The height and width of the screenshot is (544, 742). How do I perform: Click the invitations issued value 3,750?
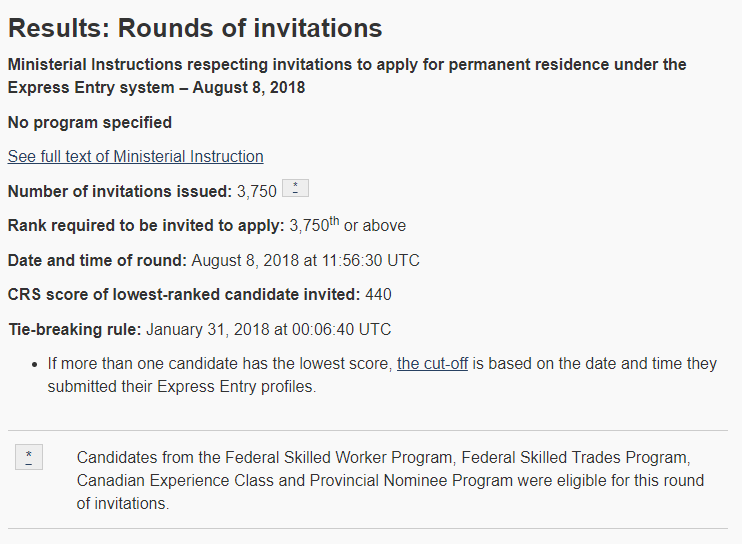point(257,191)
